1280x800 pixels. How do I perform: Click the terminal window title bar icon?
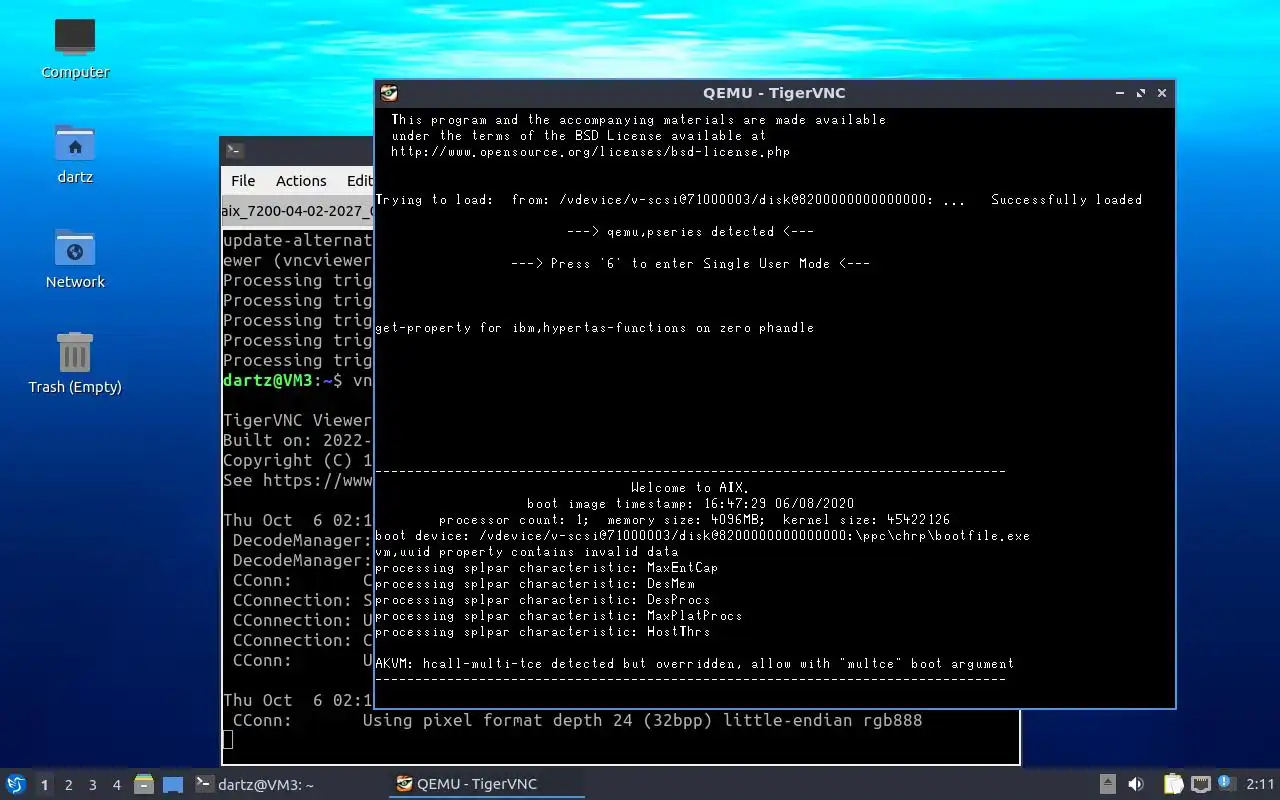click(234, 151)
